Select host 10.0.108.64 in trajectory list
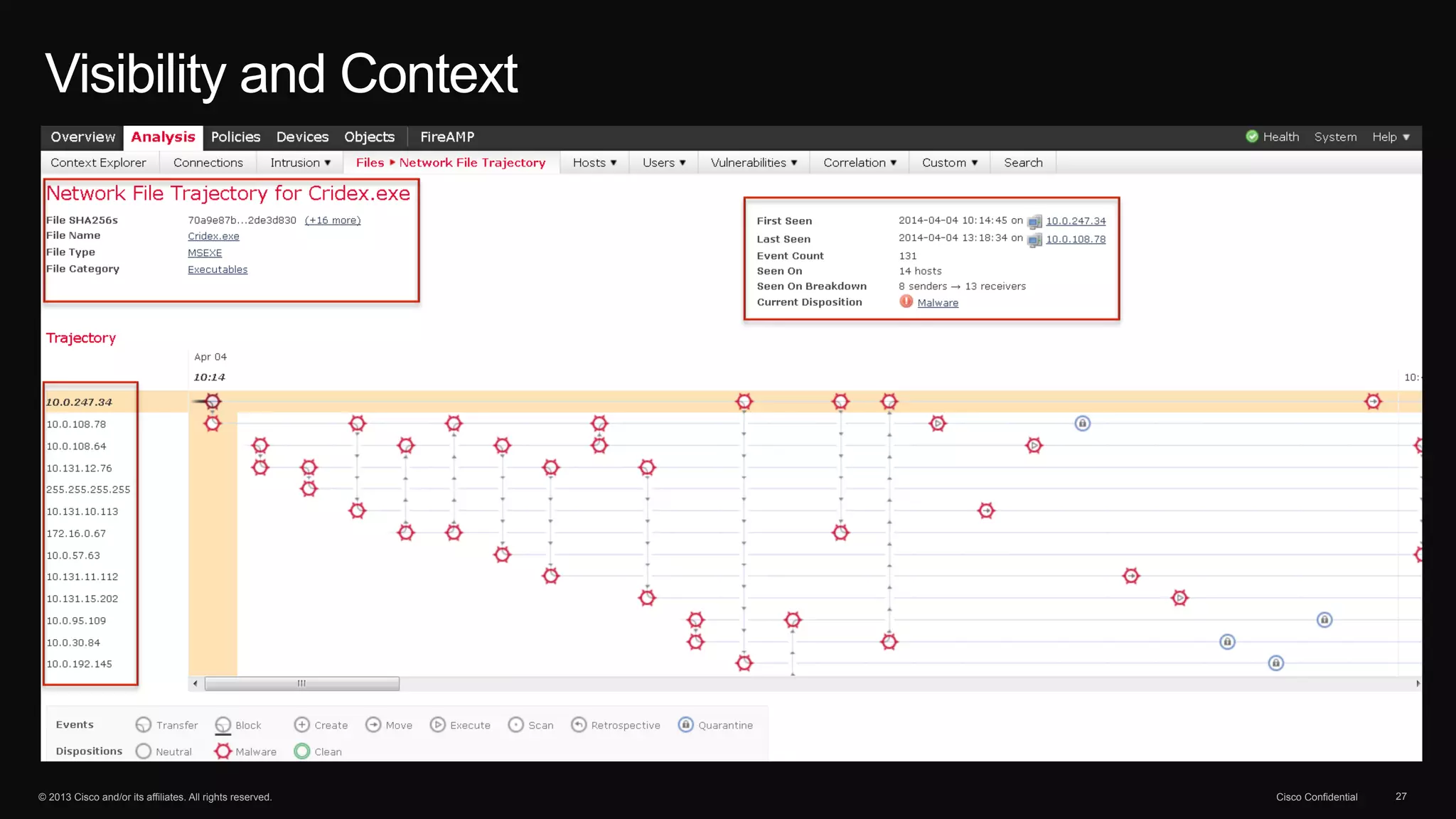This screenshot has width=1456, height=819. (x=76, y=446)
